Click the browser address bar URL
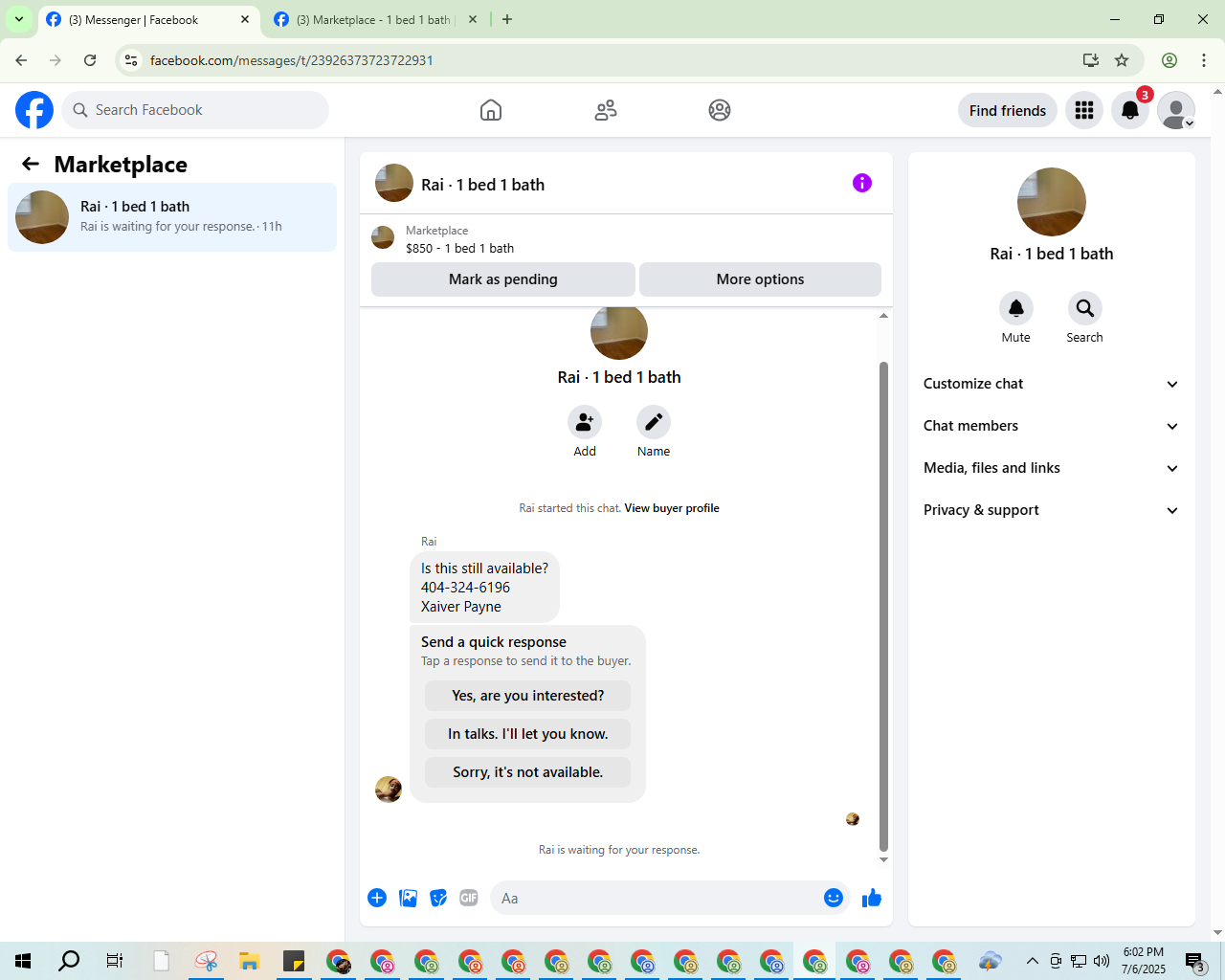The height and width of the screenshot is (980, 1225). pyautogui.click(x=292, y=60)
